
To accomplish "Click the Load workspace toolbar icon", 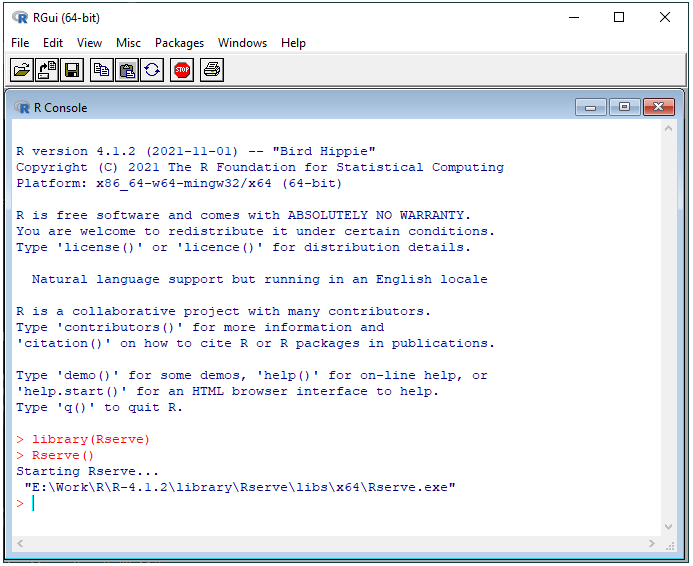I will pyautogui.click(x=47, y=70).
